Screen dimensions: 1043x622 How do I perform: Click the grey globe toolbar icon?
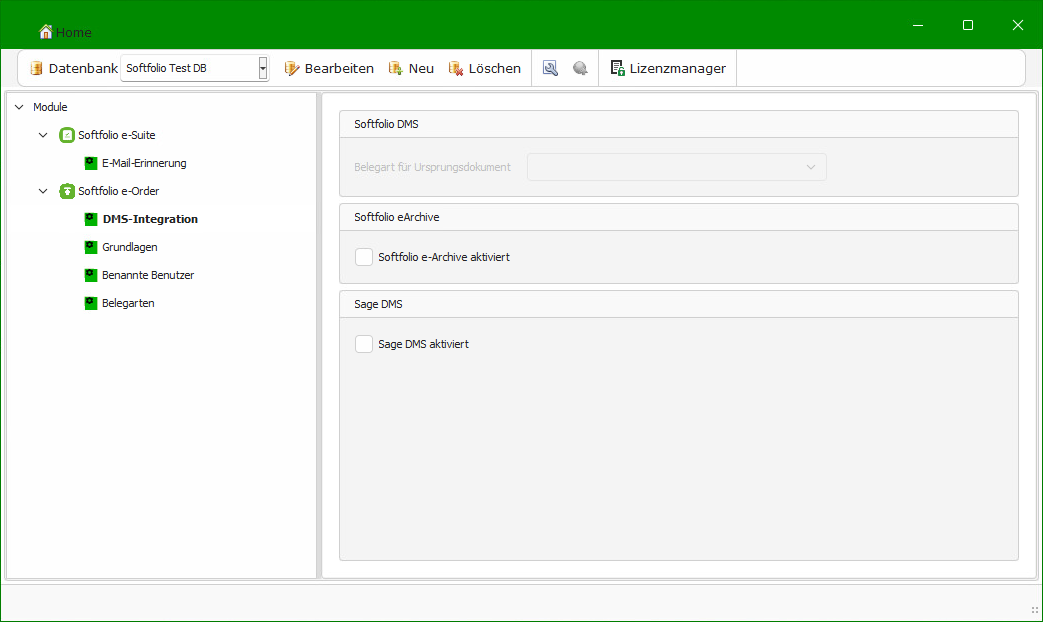click(580, 68)
